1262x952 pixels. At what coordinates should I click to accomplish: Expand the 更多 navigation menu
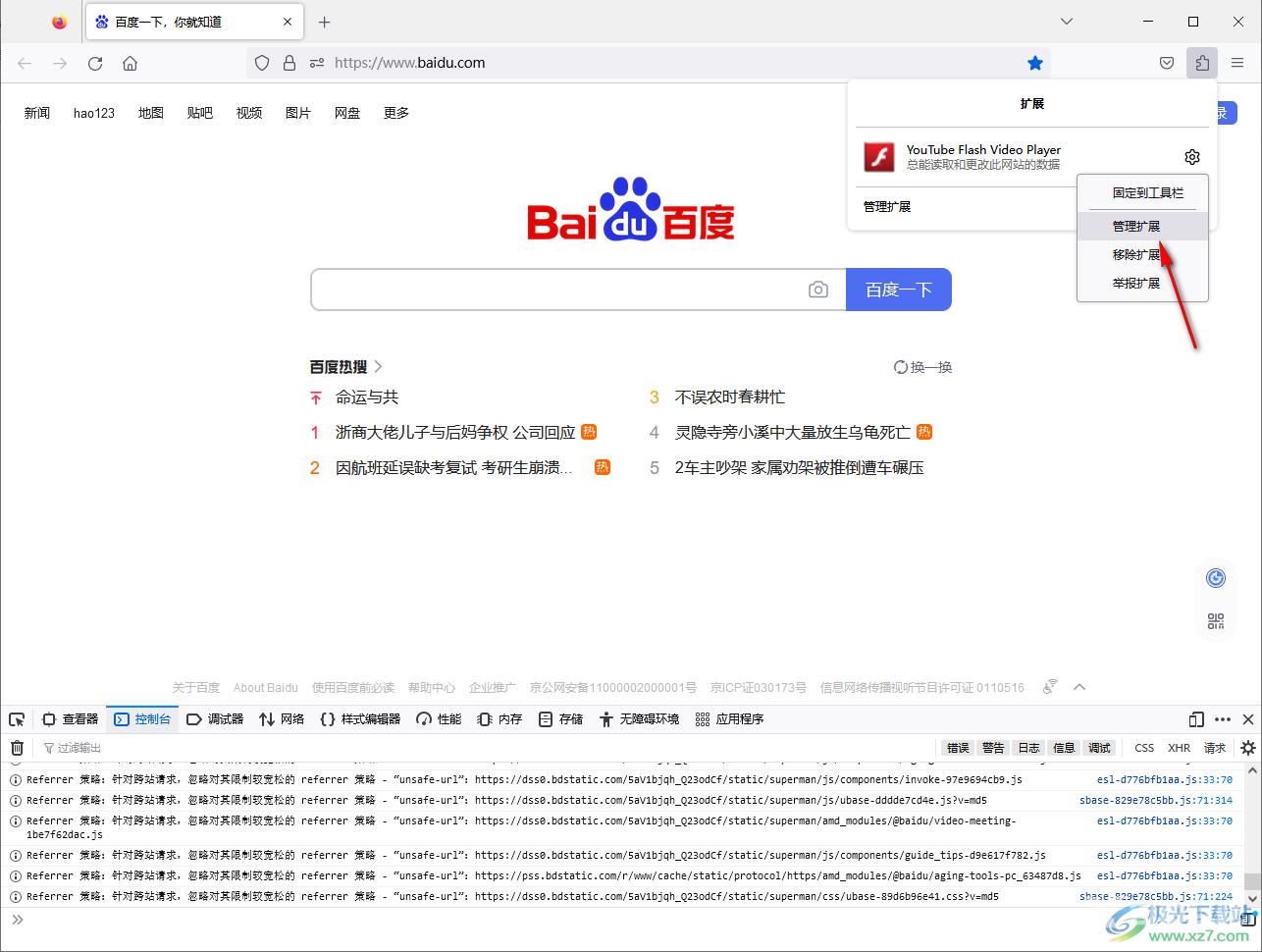pyautogui.click(x=396, y=113)
